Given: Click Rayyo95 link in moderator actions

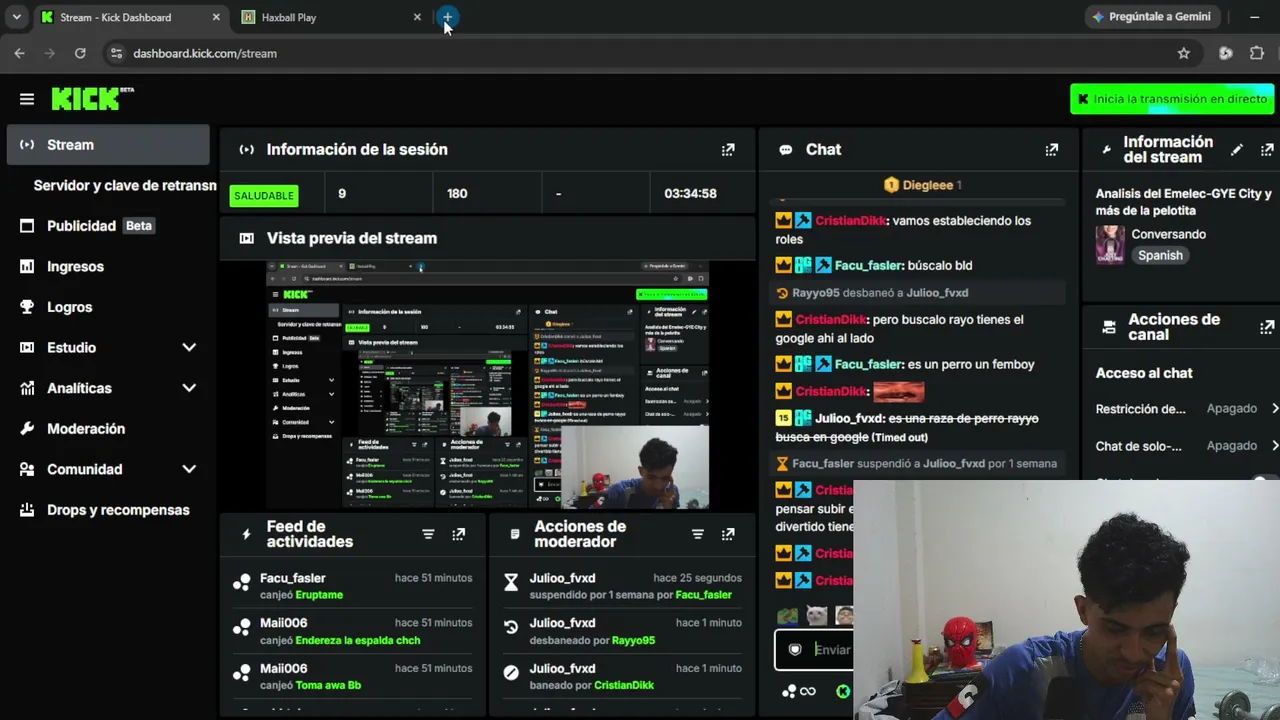Looking at the screenshot, I should tap(633, 640).
